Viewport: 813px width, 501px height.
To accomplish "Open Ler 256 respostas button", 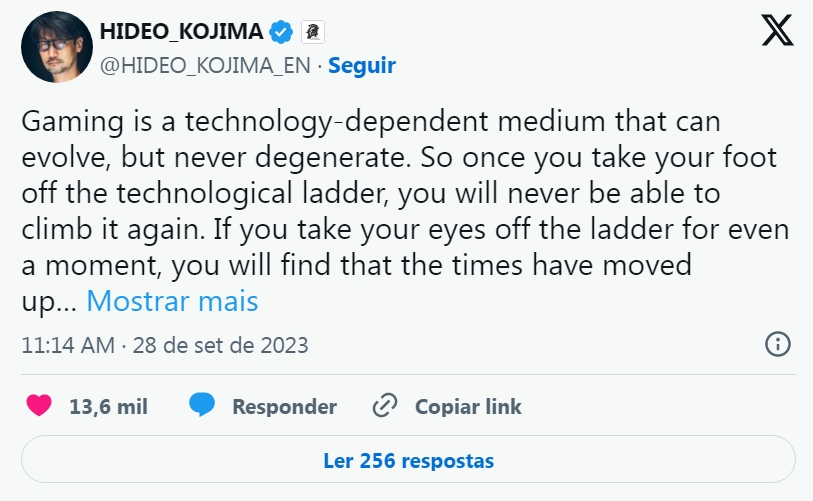I will (x=408, y=461).
